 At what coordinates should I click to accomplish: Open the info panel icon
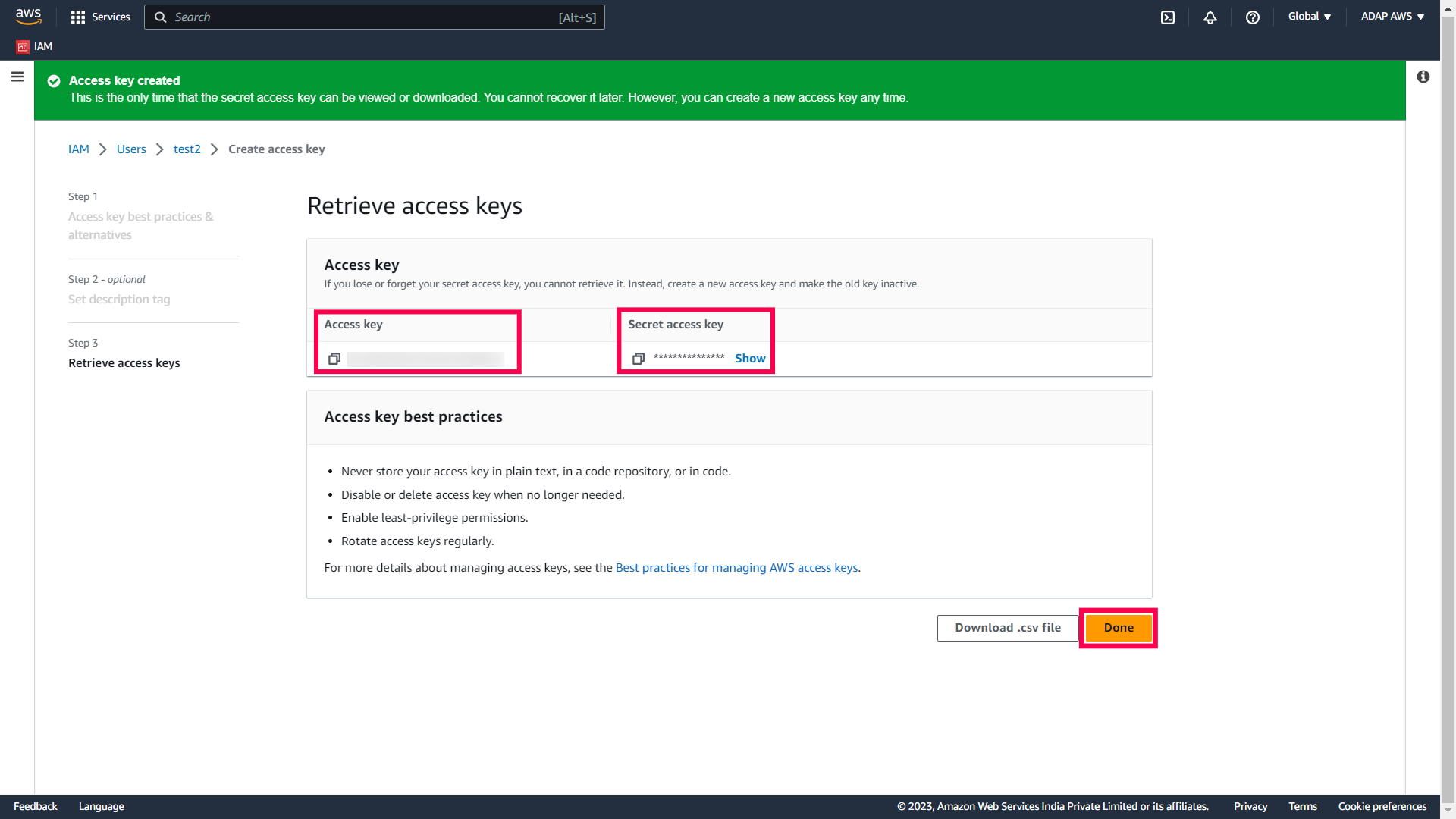1423,77
